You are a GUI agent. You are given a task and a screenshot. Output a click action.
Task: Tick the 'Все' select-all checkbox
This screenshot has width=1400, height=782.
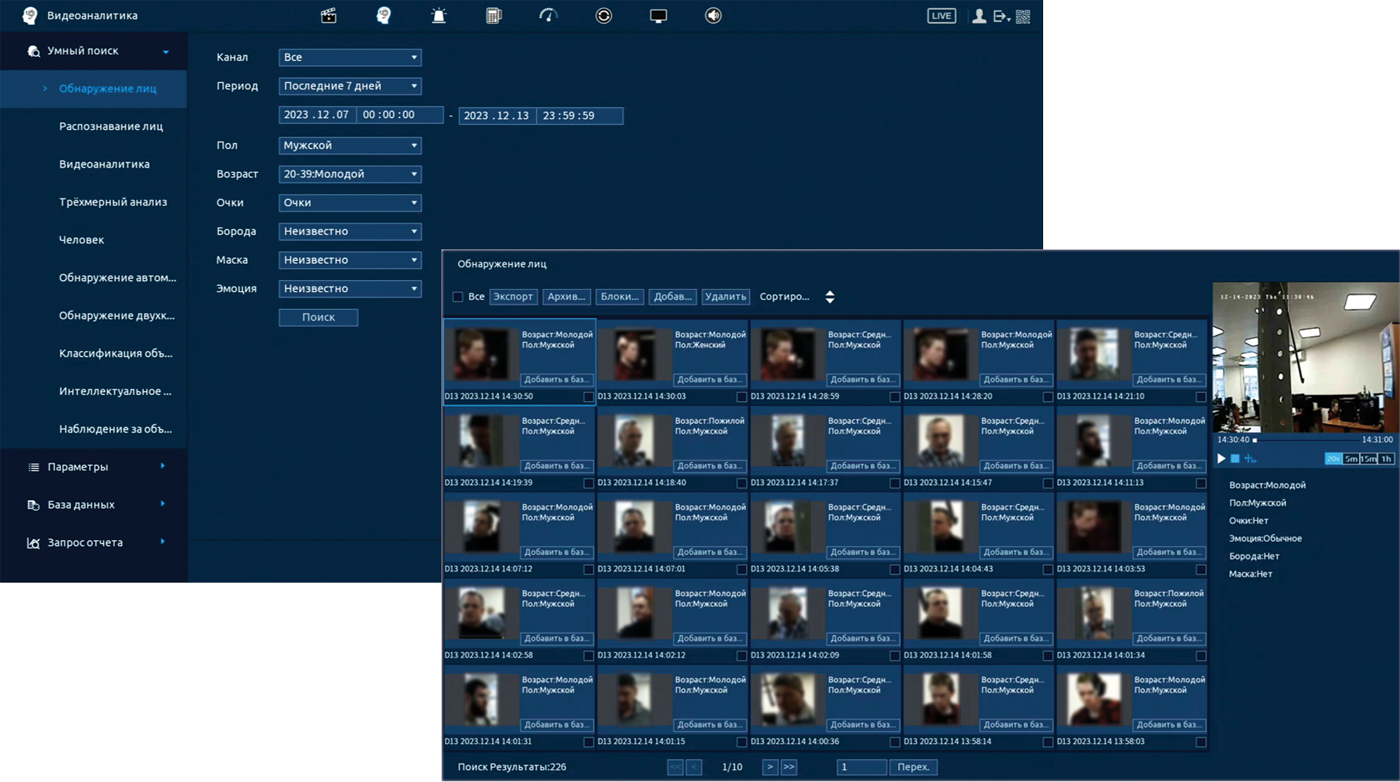click(458, 297)
